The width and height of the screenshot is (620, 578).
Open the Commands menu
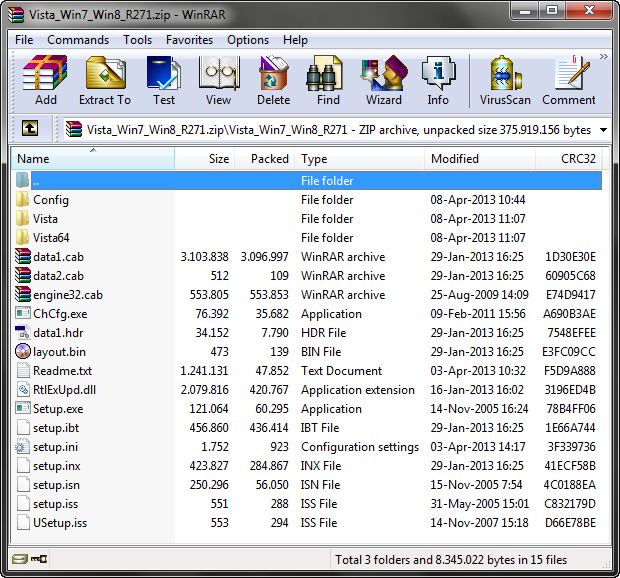pos(78,40)
